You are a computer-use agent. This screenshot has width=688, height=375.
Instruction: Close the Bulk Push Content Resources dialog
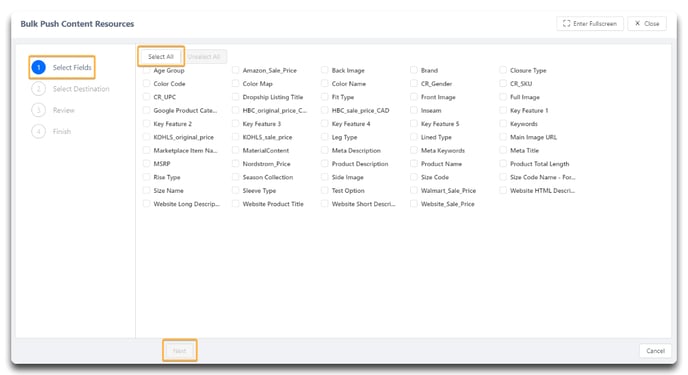[647, 24]
